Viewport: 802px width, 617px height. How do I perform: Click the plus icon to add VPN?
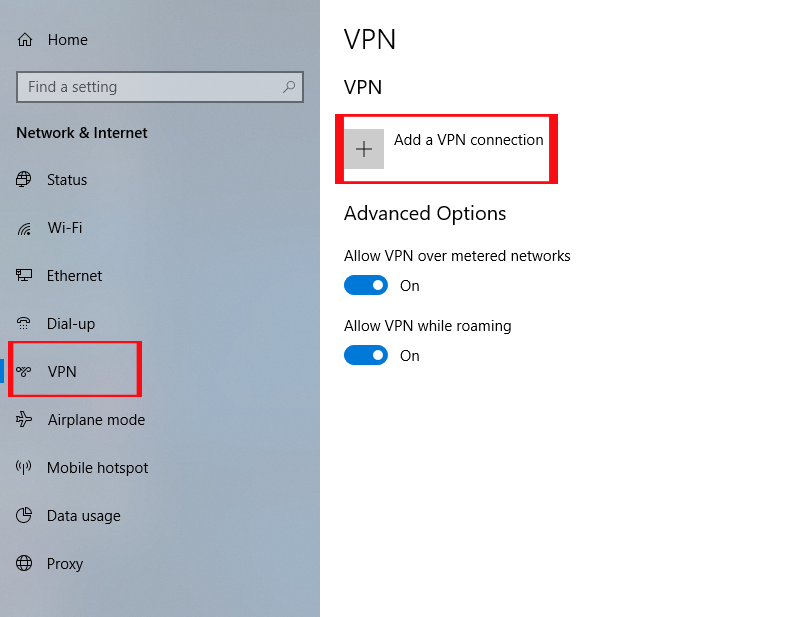[x=364, y=149]
